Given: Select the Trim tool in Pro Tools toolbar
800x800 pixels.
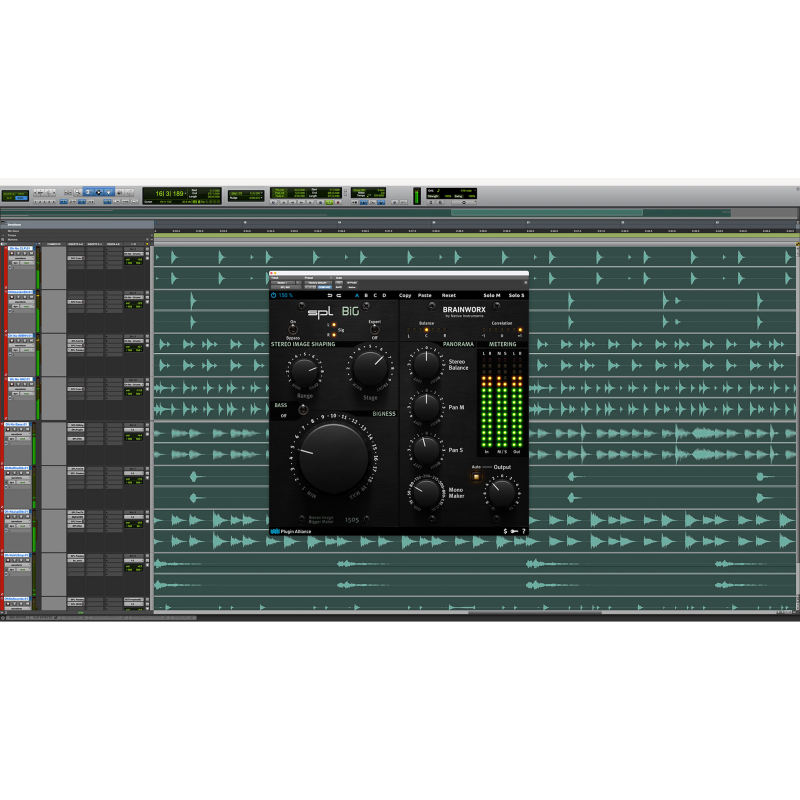Looking at the screenshot, I should (88, 192).
